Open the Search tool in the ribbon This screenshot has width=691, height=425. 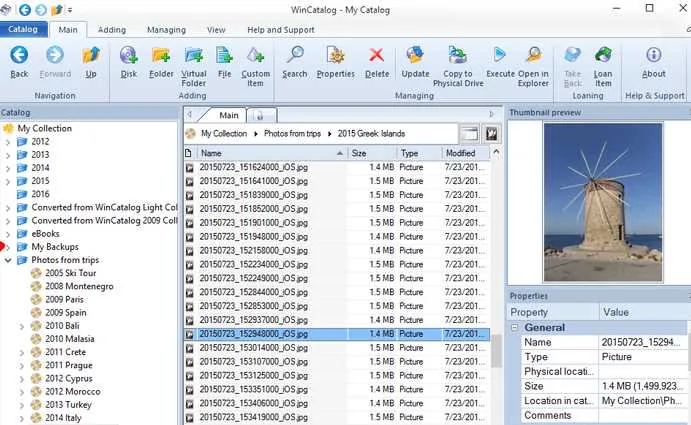pyautogui.click(x=294, y=62)
